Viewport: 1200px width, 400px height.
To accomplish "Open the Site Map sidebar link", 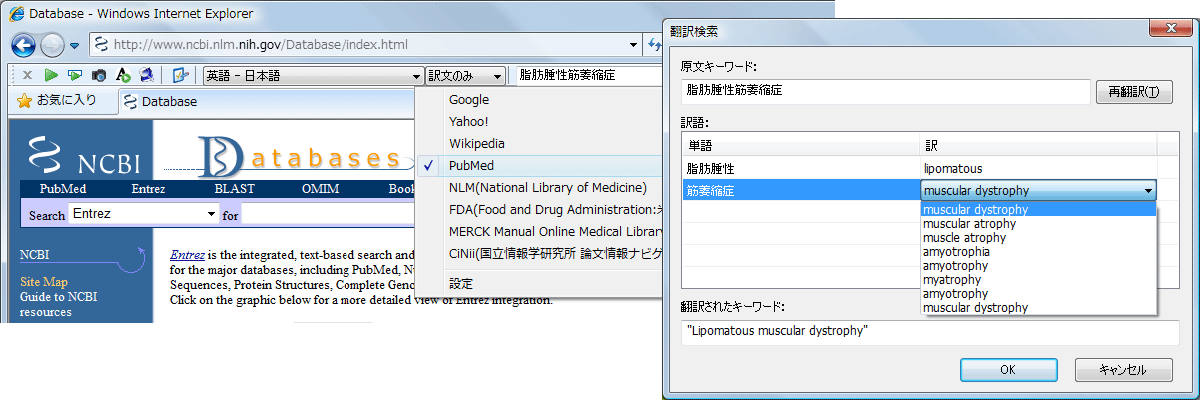I will [x=44, y=282].
